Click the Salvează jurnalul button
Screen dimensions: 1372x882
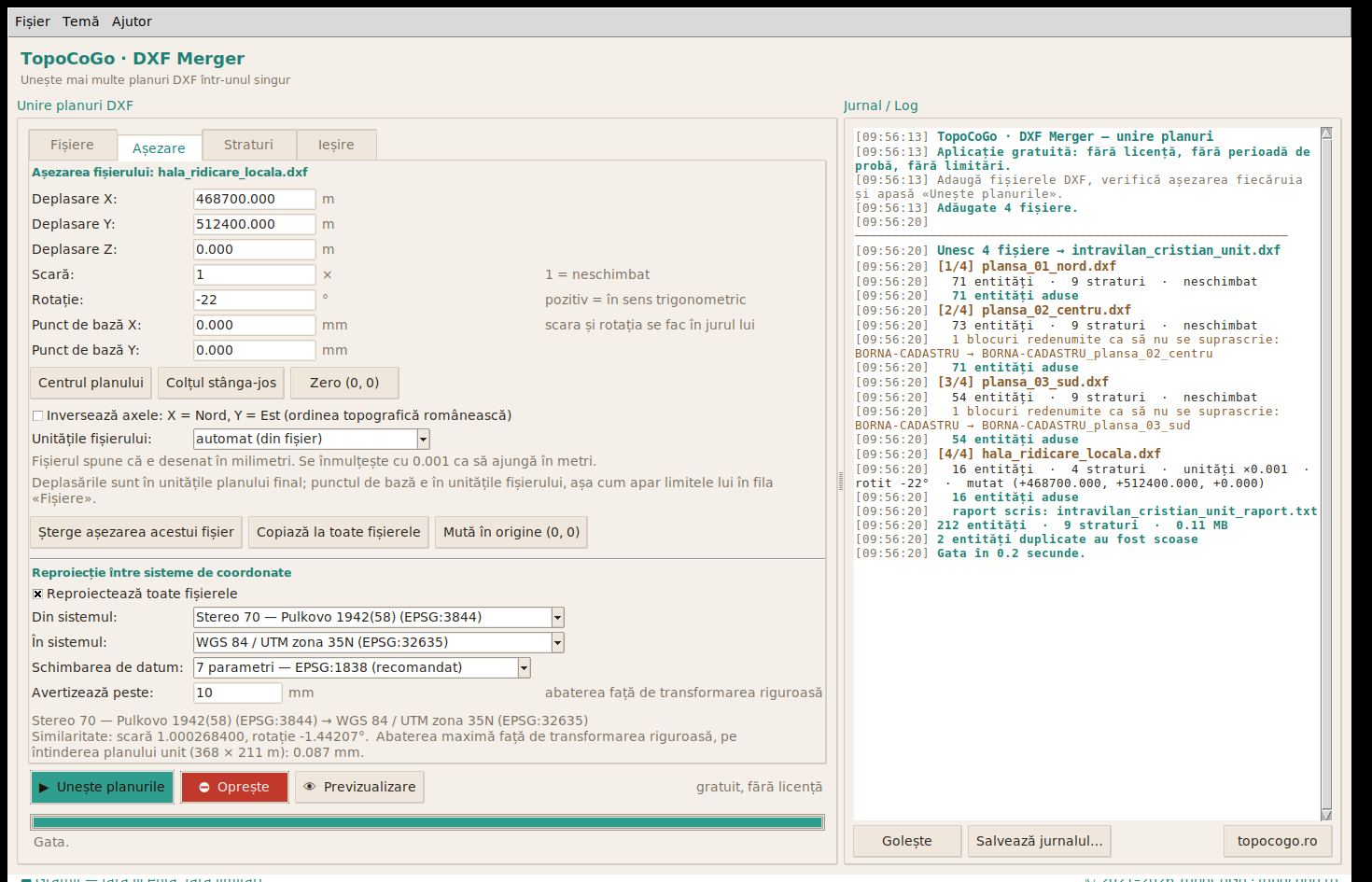tap(1039, 841)
